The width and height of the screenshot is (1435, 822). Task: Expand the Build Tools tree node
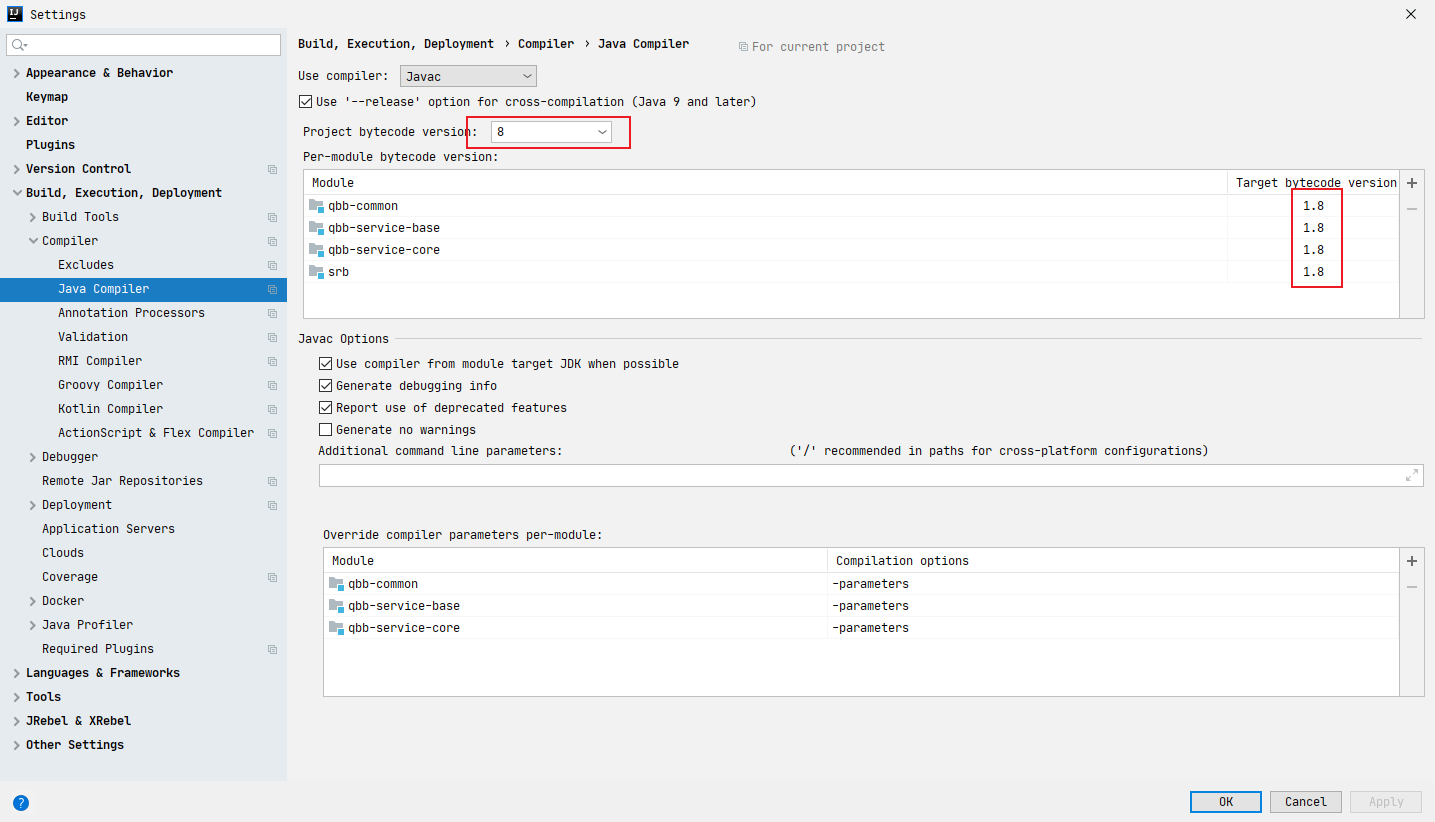[33, 217]
